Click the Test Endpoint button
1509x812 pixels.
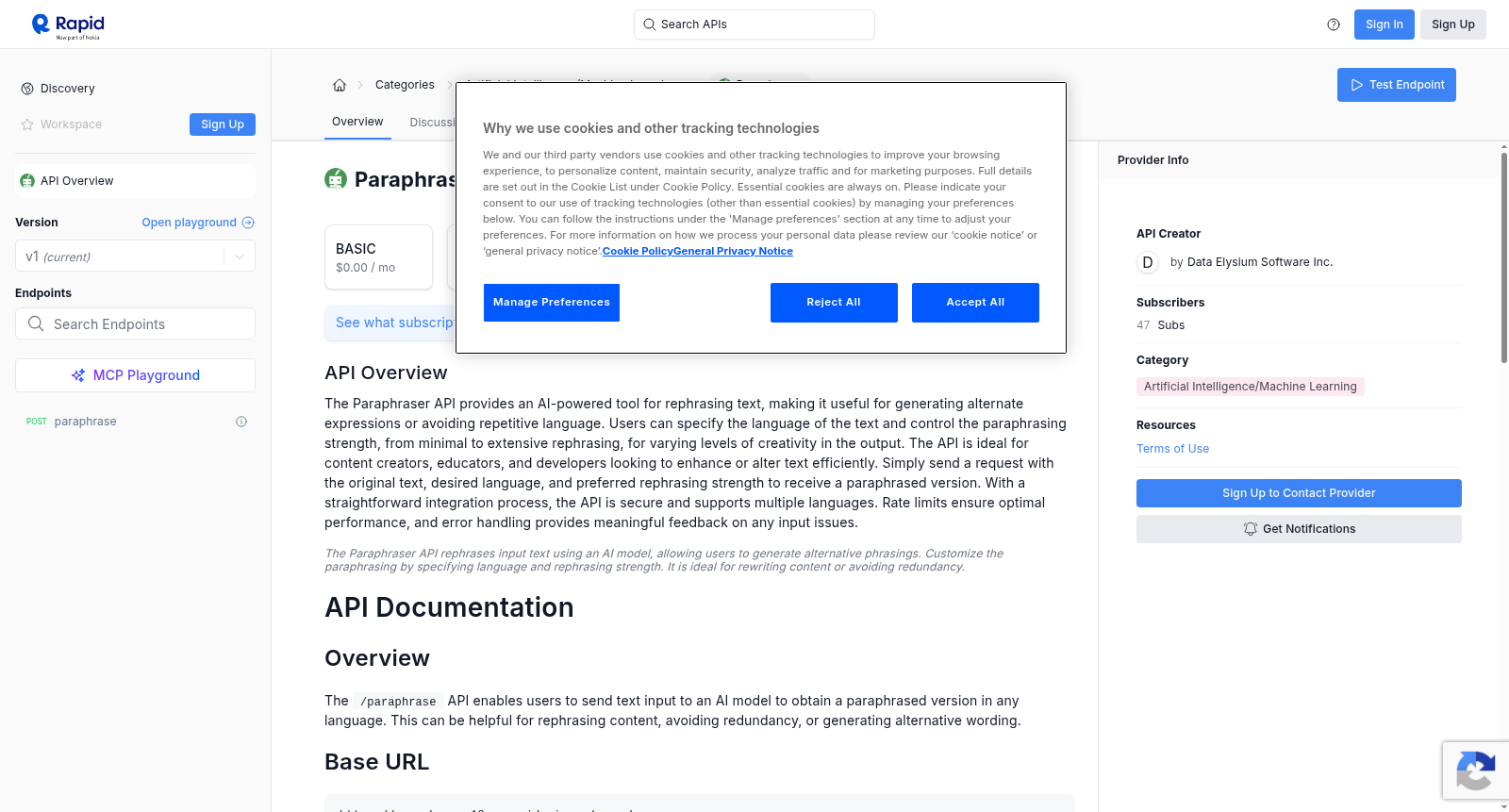[x=1397, y=85]
